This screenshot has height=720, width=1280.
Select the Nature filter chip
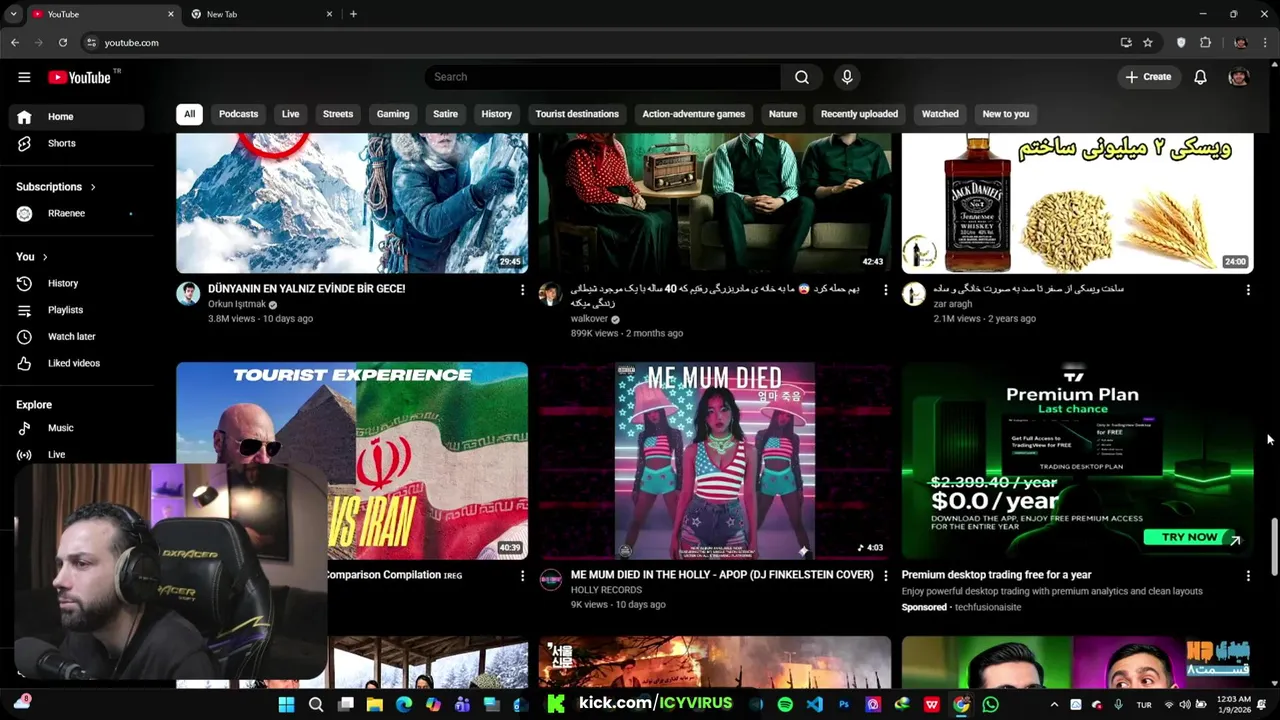point(783,114)
